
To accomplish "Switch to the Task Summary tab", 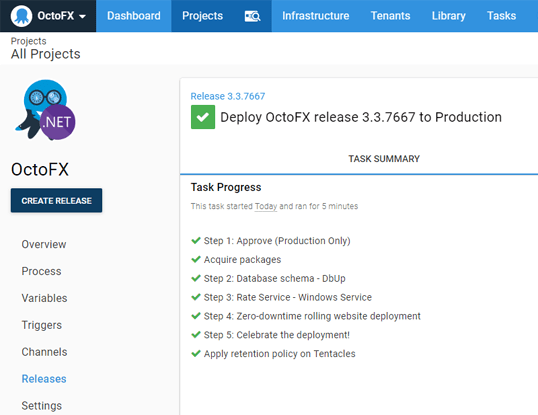I will (x=384, y=159).
